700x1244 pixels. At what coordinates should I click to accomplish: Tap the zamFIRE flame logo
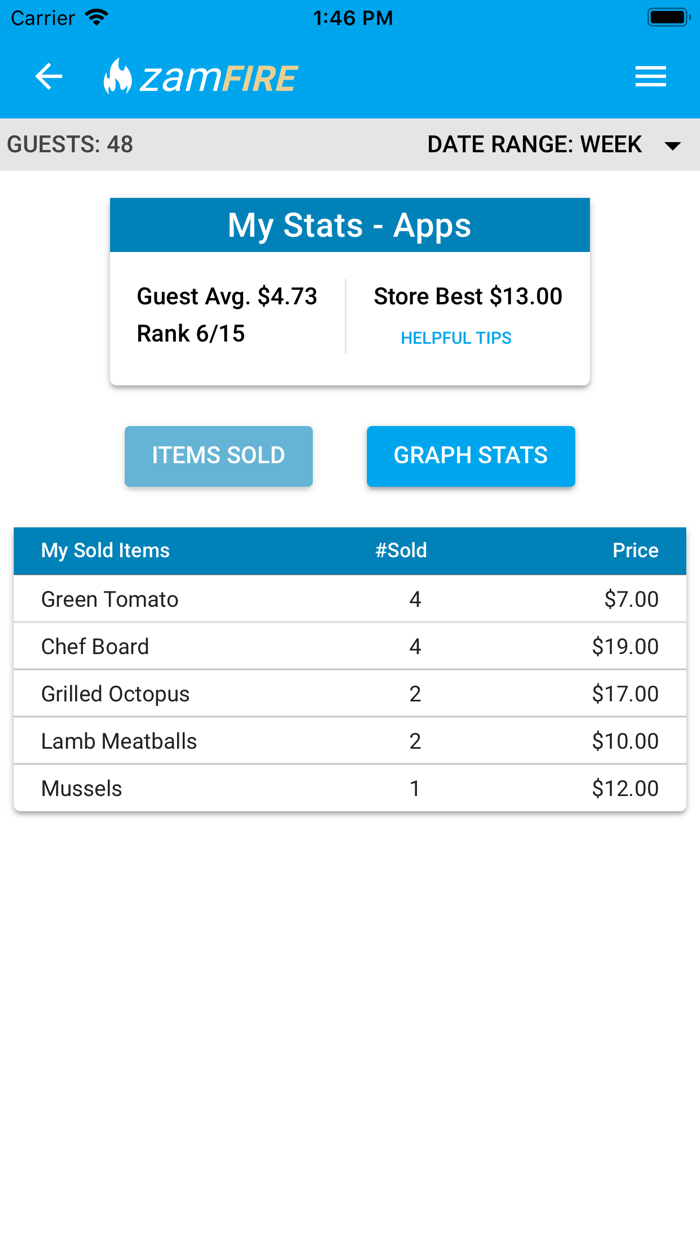pos(118,77)
